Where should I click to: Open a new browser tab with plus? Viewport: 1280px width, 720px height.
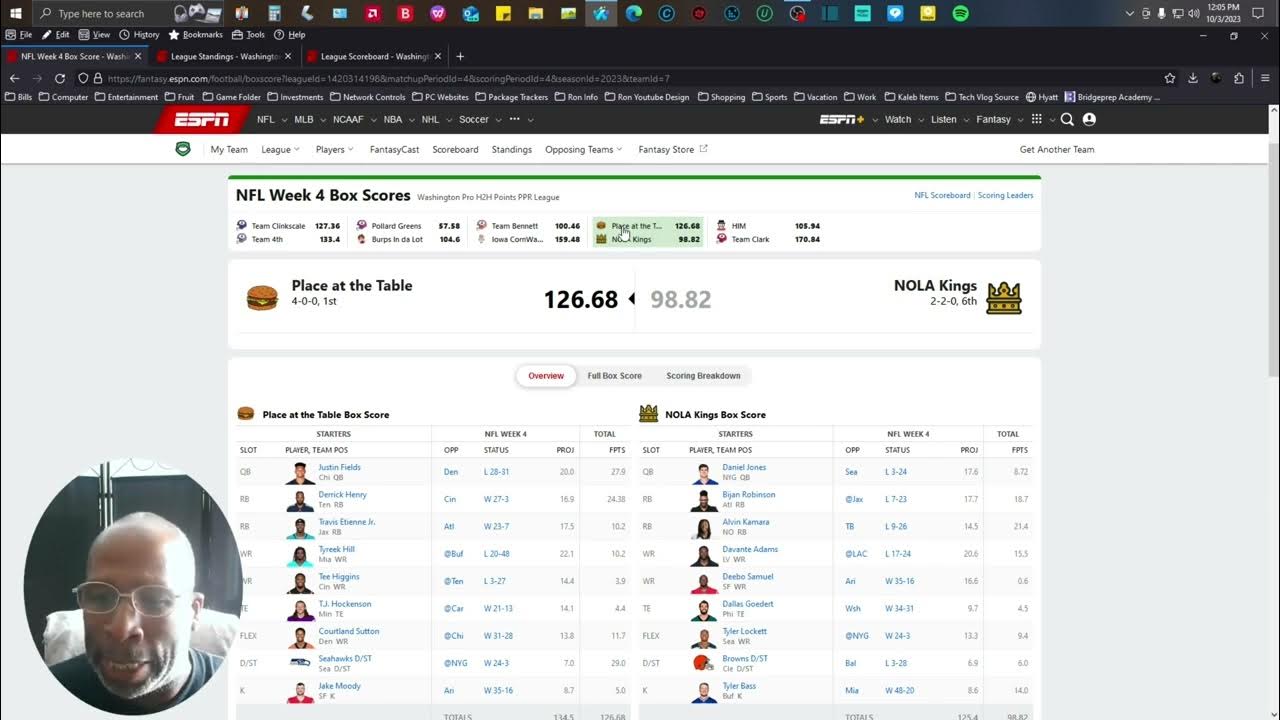(x=460, y=56)
